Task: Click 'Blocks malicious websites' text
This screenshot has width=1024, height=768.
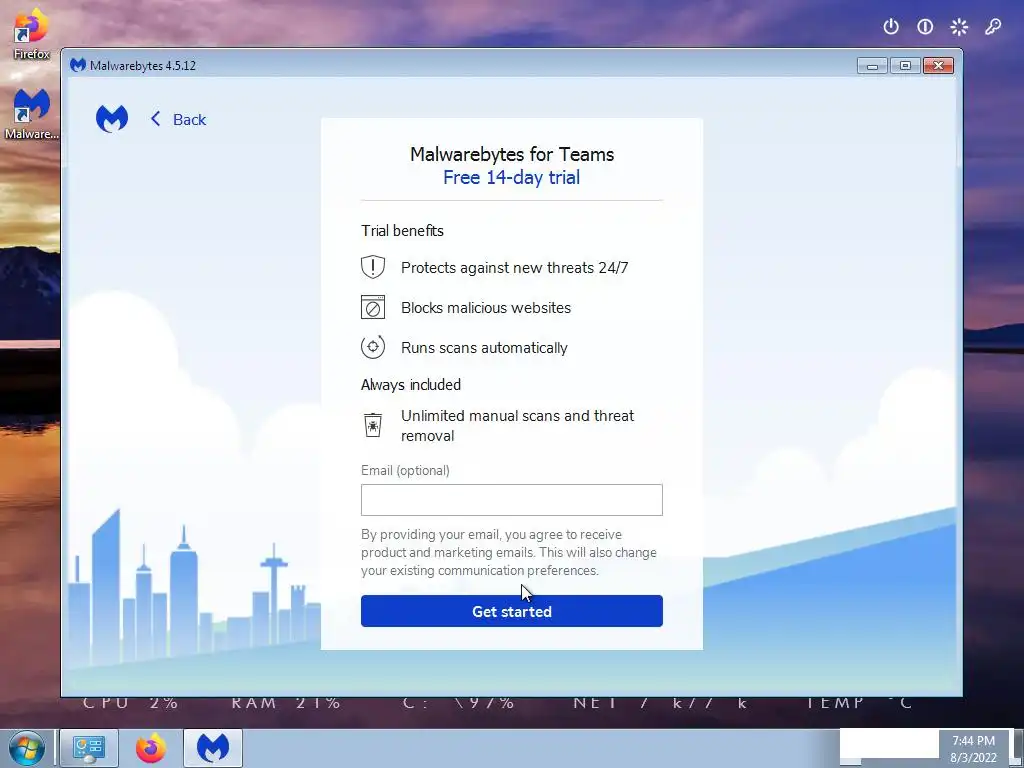Action: (x=486, y=308)
